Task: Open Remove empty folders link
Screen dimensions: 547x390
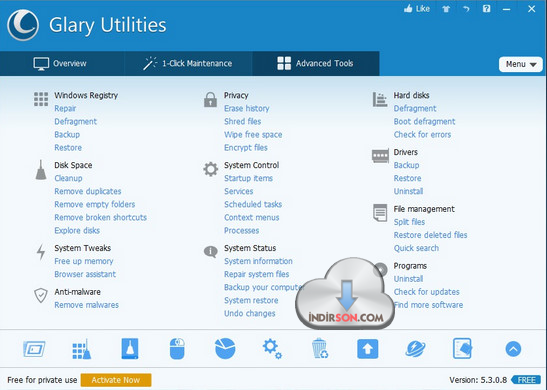Action: (95, 204)
